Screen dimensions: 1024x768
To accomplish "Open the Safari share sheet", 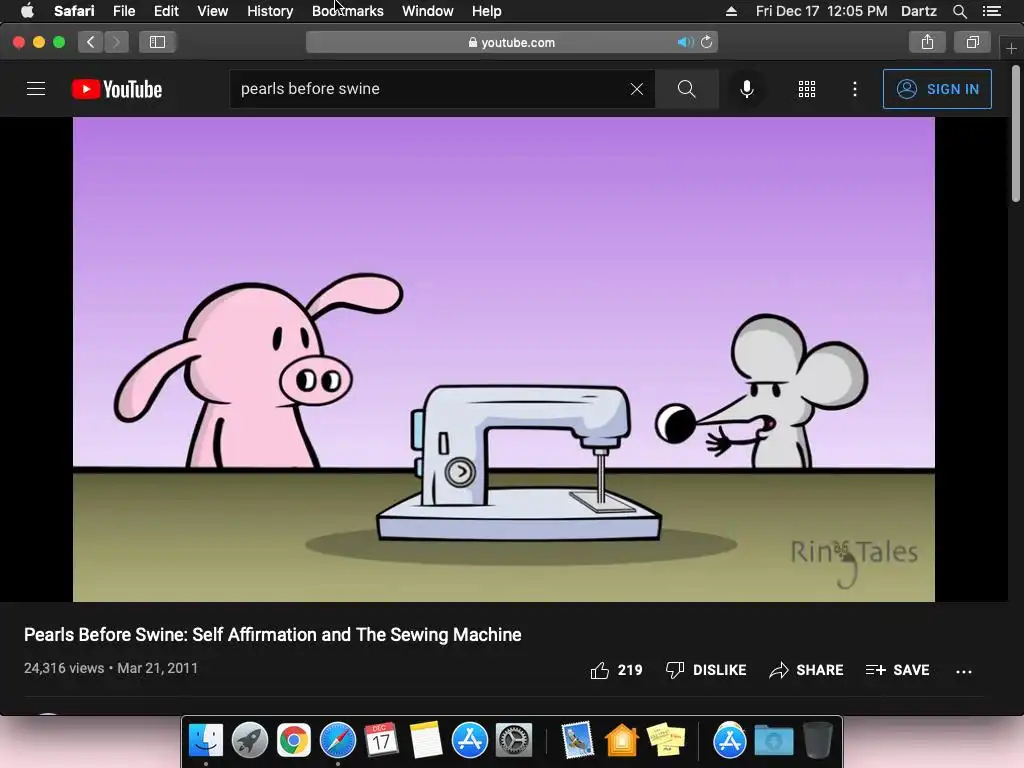I will point(927,42).
